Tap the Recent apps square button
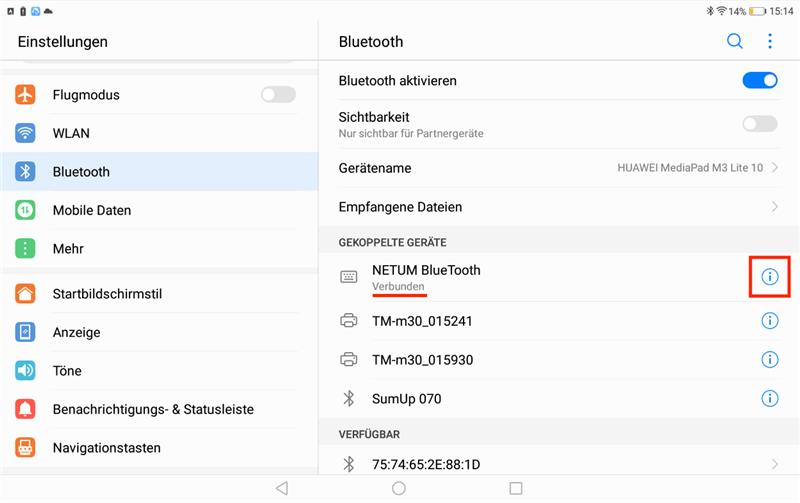800x503 pixels. 516,488
